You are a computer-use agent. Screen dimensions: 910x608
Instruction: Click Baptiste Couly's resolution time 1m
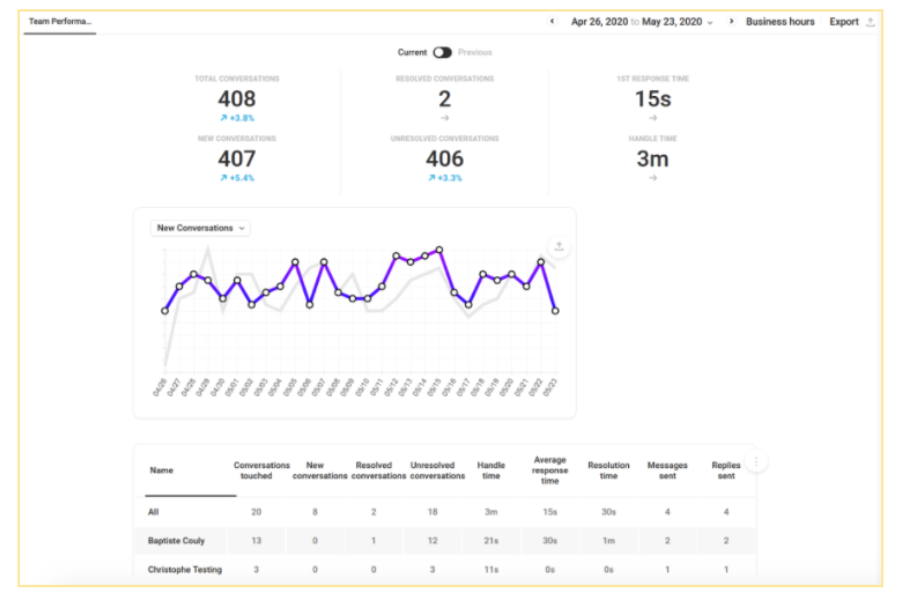[608, 541]
